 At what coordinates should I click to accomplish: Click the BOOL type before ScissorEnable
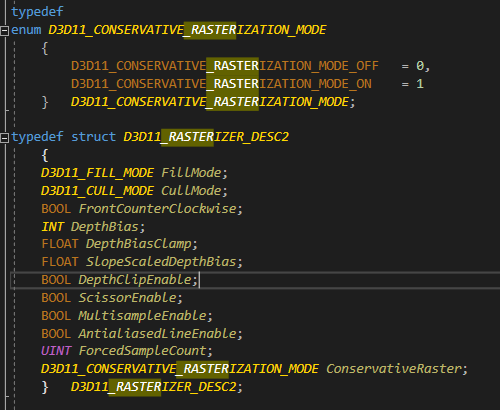pos(56,298)
